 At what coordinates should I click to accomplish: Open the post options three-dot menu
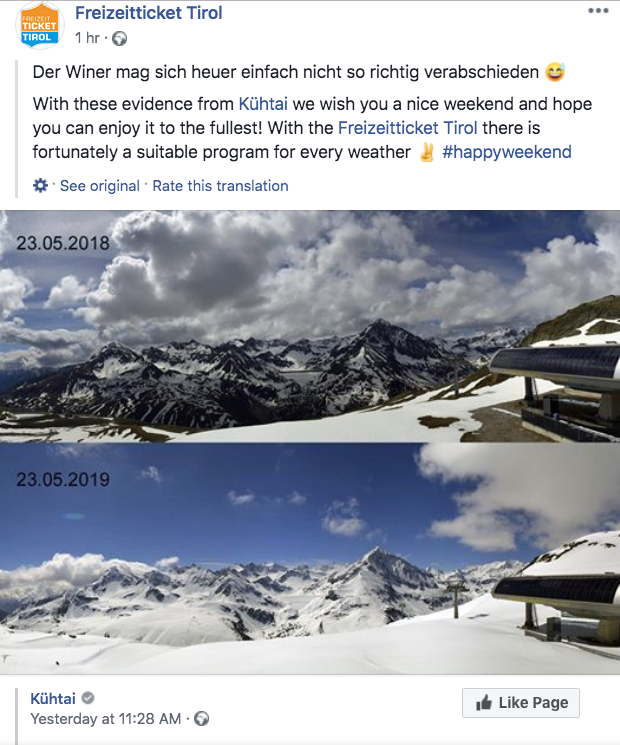pos(598,11)
